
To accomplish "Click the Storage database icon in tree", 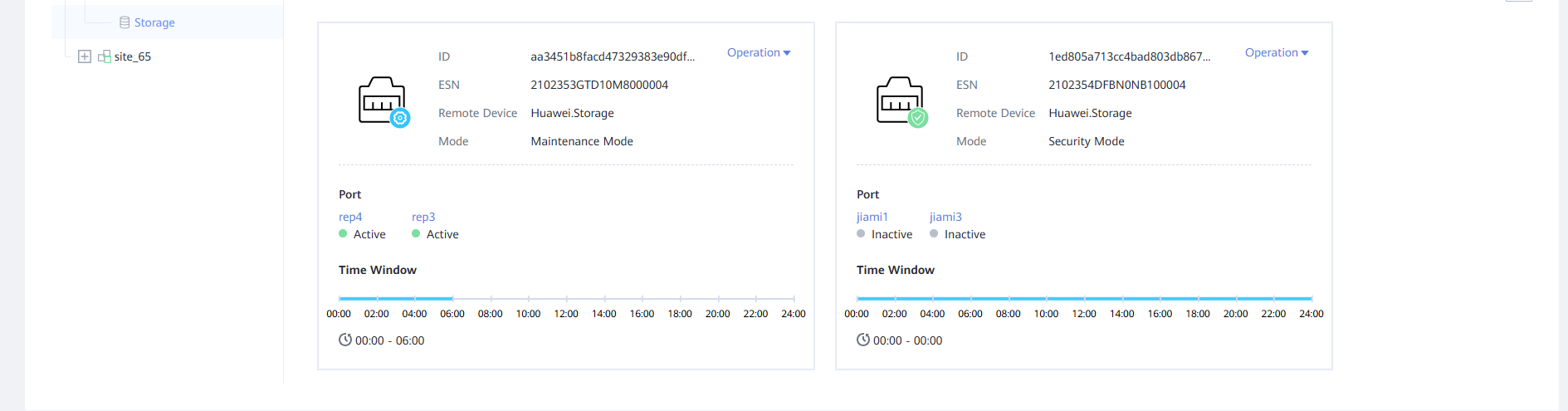I will coord(125,22).
